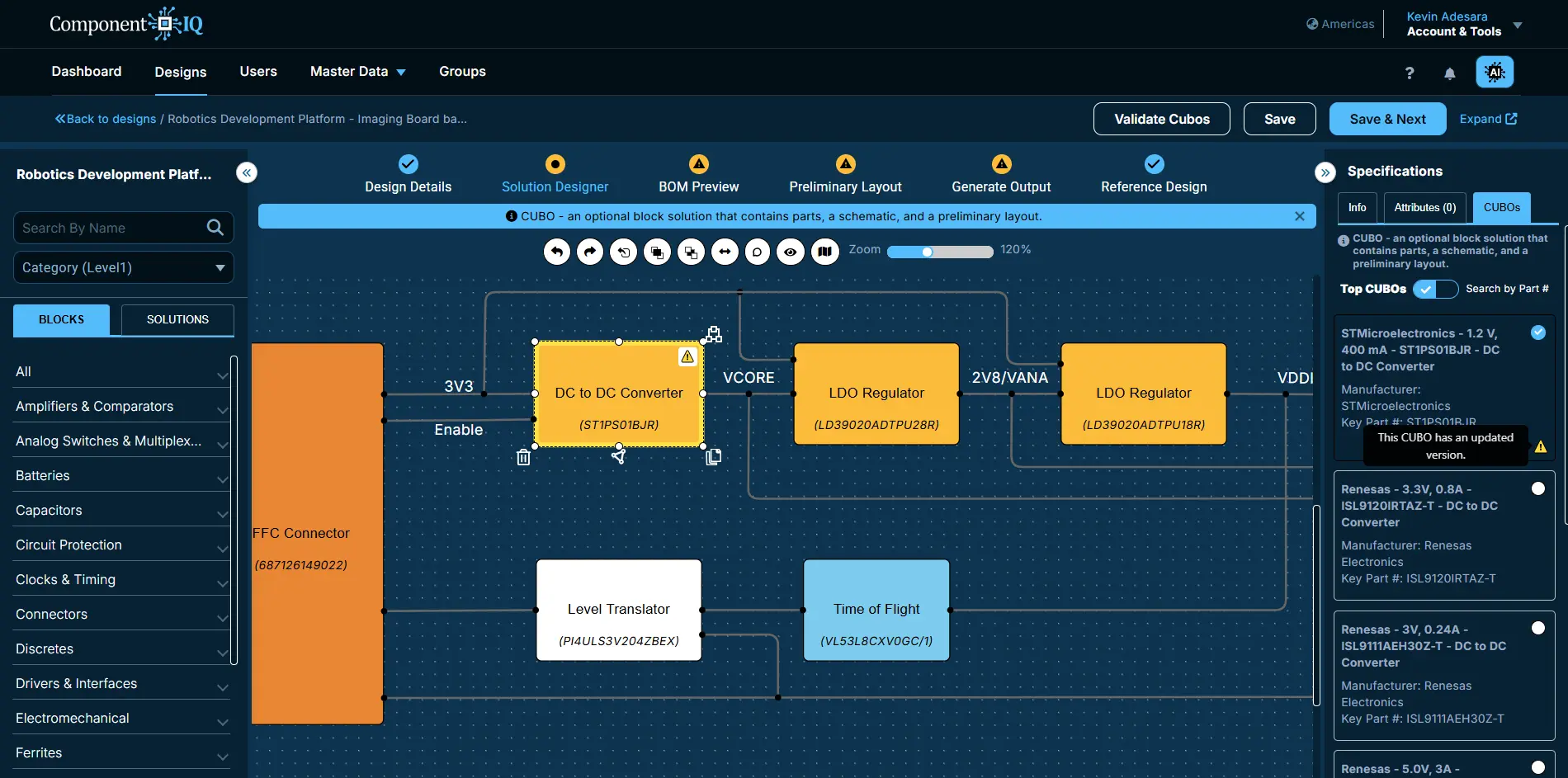Screen dimensions: 1568x778
Task: Toggle the eye visibility icon in toolbar
Action: pyautogui.click(x=791, y=252)
